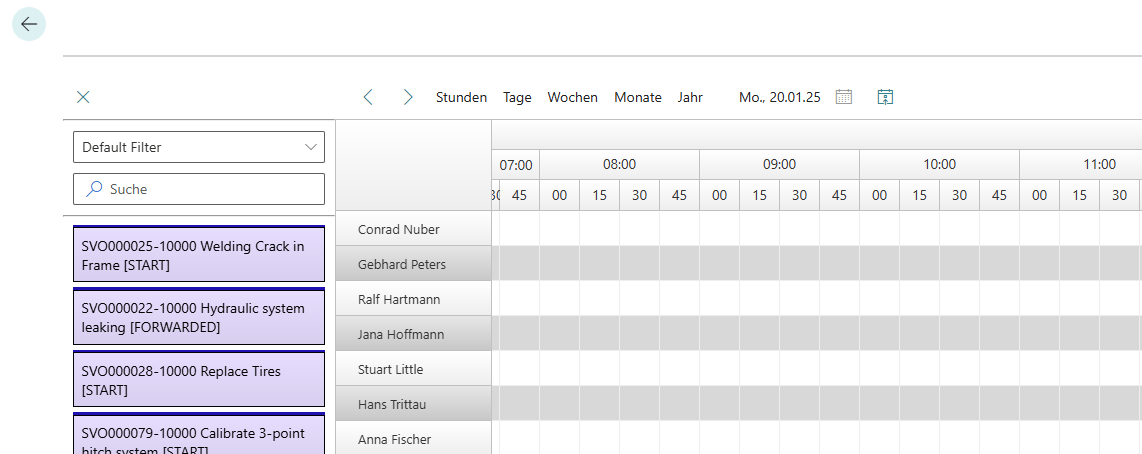
Task: Click the 45 minute header under 10:00
Action: 999,195
